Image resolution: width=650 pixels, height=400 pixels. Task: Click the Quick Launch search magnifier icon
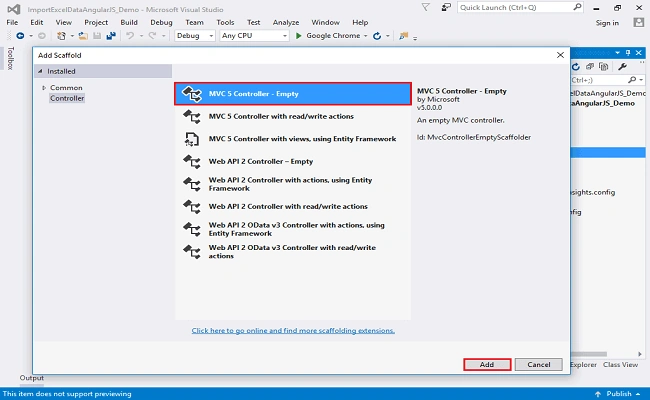[x=577, y=7]
